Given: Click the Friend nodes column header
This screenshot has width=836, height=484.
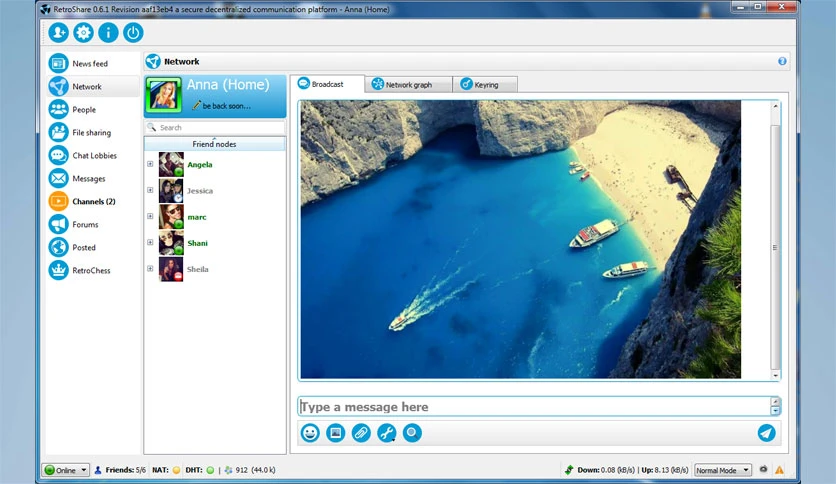Looking at the screenshot, I should [214, 144].
